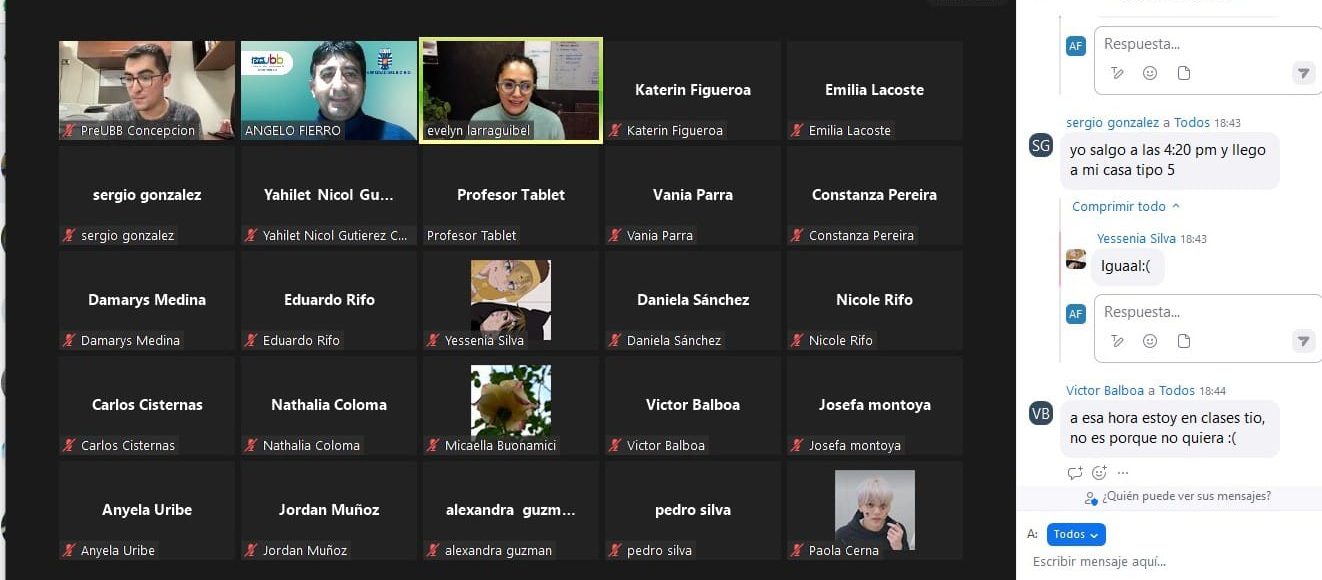The width and height of the screenshot is (1322, 580).
Task: Click ¿Quién puede ver sus mensajes? link
Action: (1178, 496)
